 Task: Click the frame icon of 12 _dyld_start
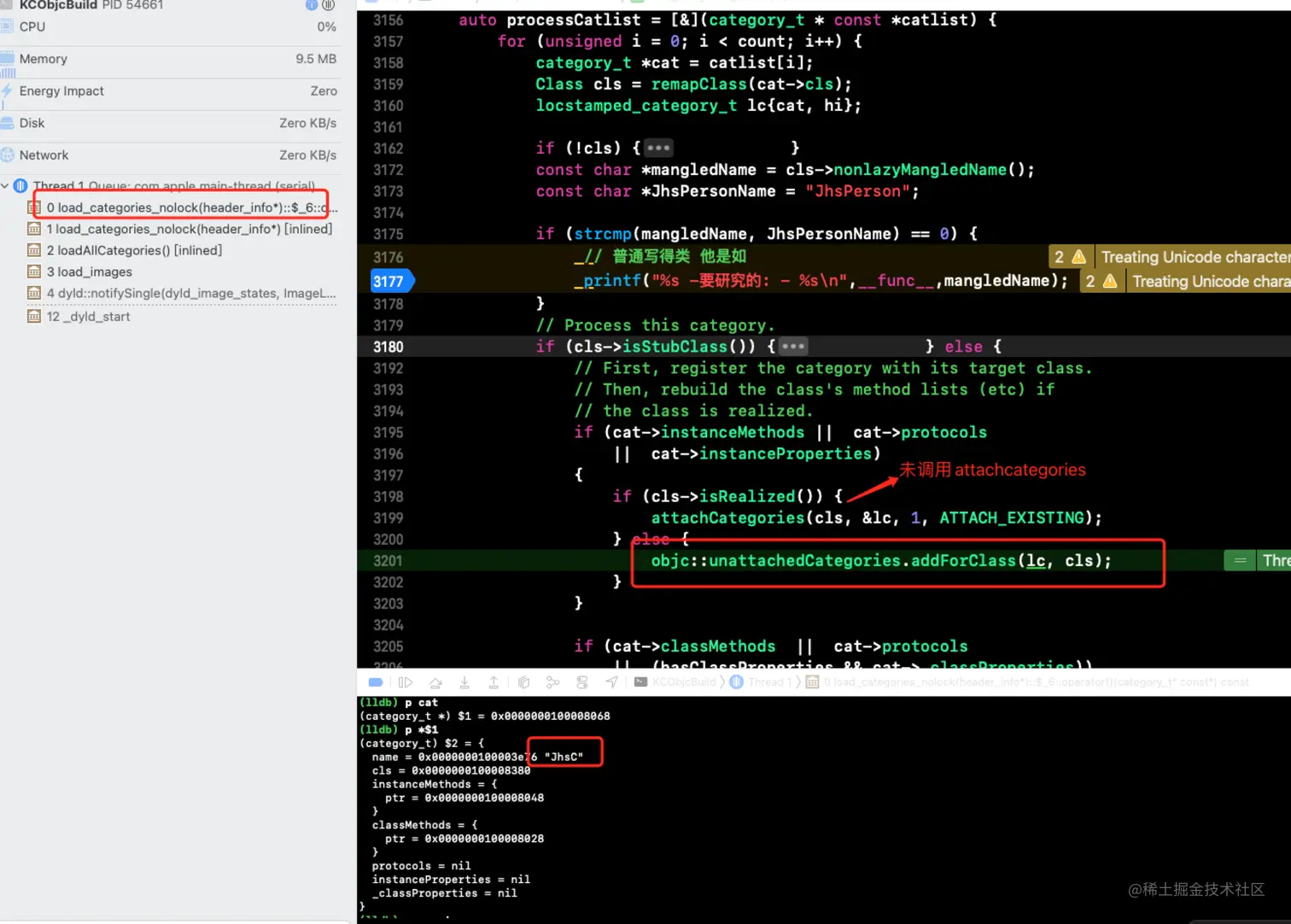pyautogui.click(x=34, y=316)
